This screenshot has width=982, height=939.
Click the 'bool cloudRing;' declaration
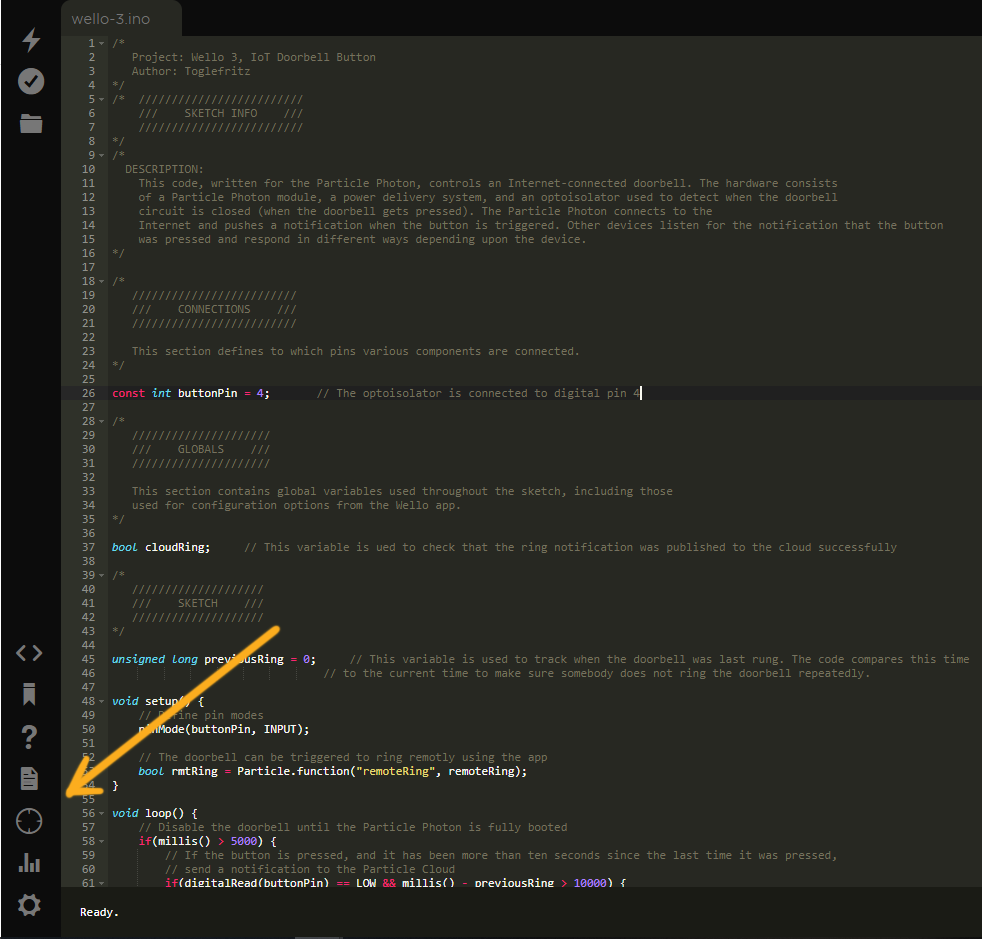point(161,547)
